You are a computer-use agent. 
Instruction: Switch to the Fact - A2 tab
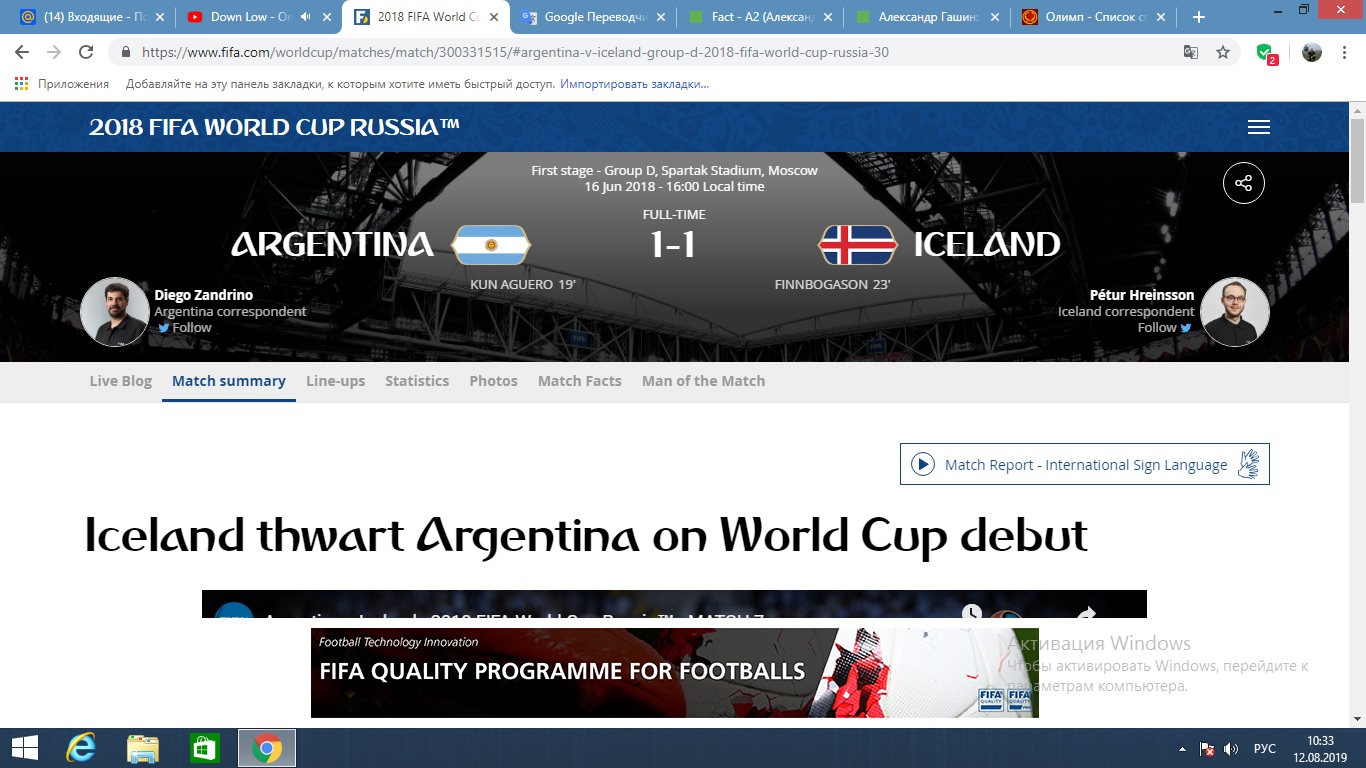pyautogui.click(x=758, y=17)
